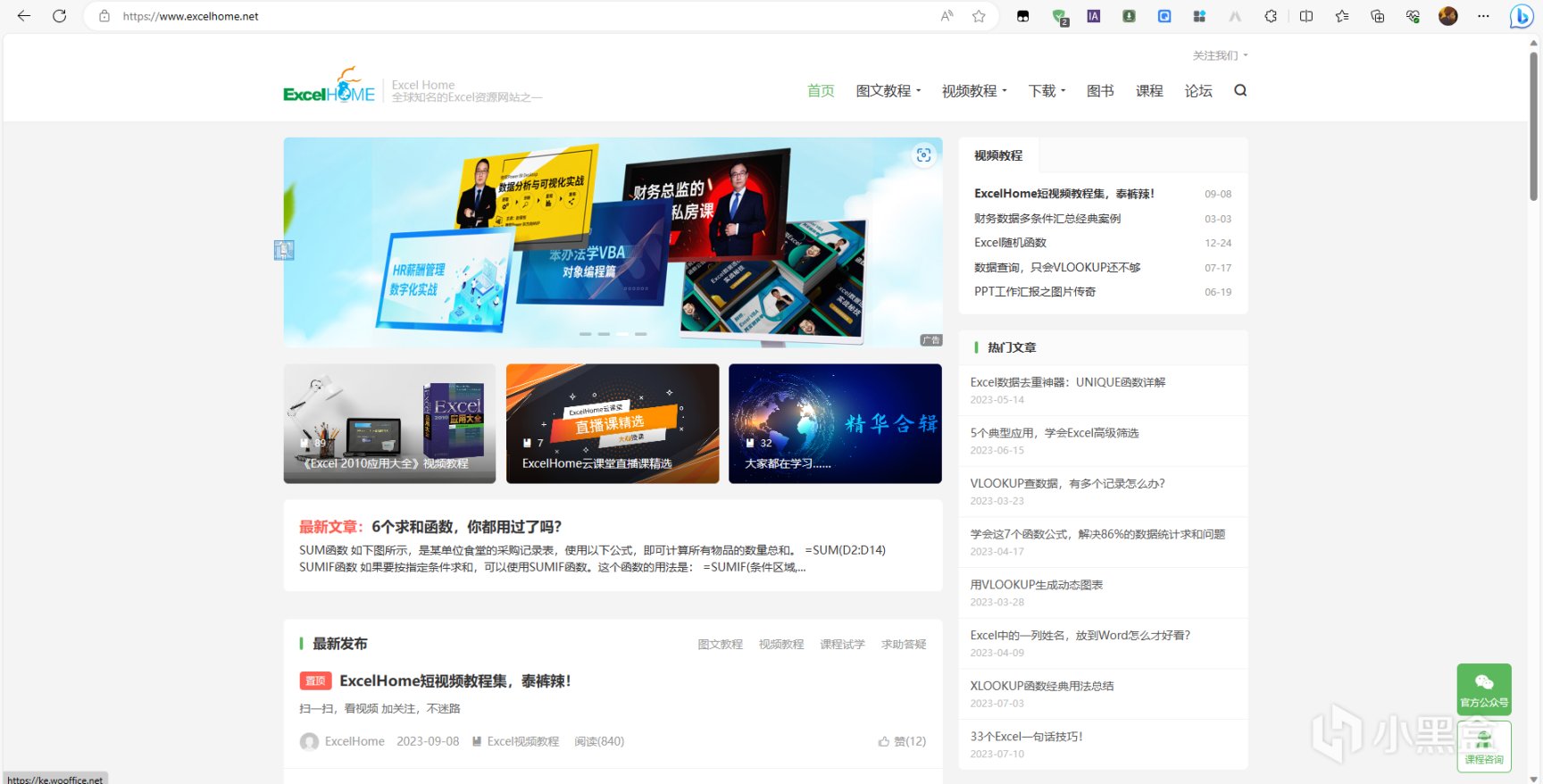Open green shield extension with badge

pos(1059,16)
